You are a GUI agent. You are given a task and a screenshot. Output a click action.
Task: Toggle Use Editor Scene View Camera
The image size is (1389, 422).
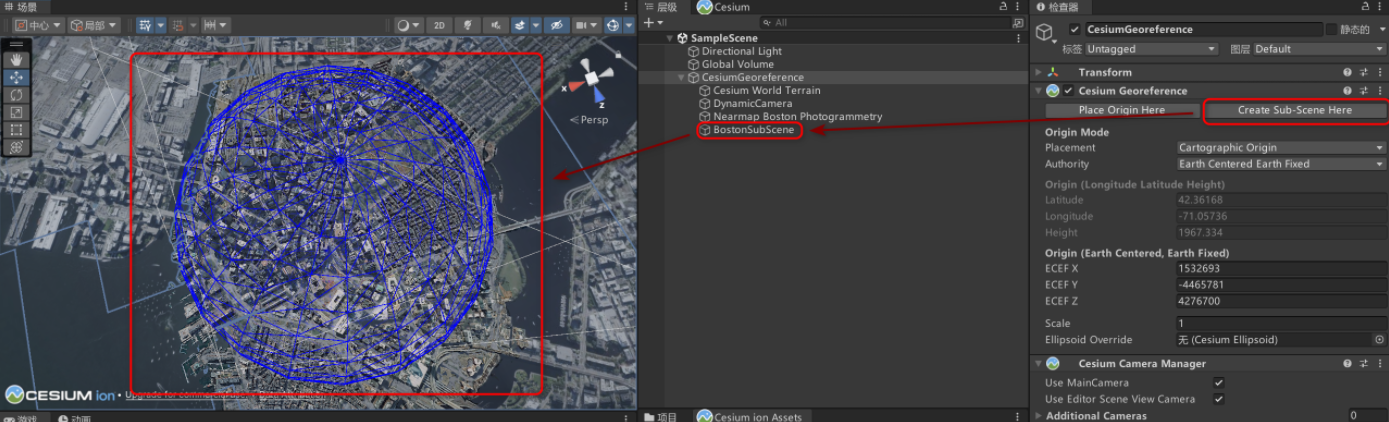click(x=1218, y=399)
